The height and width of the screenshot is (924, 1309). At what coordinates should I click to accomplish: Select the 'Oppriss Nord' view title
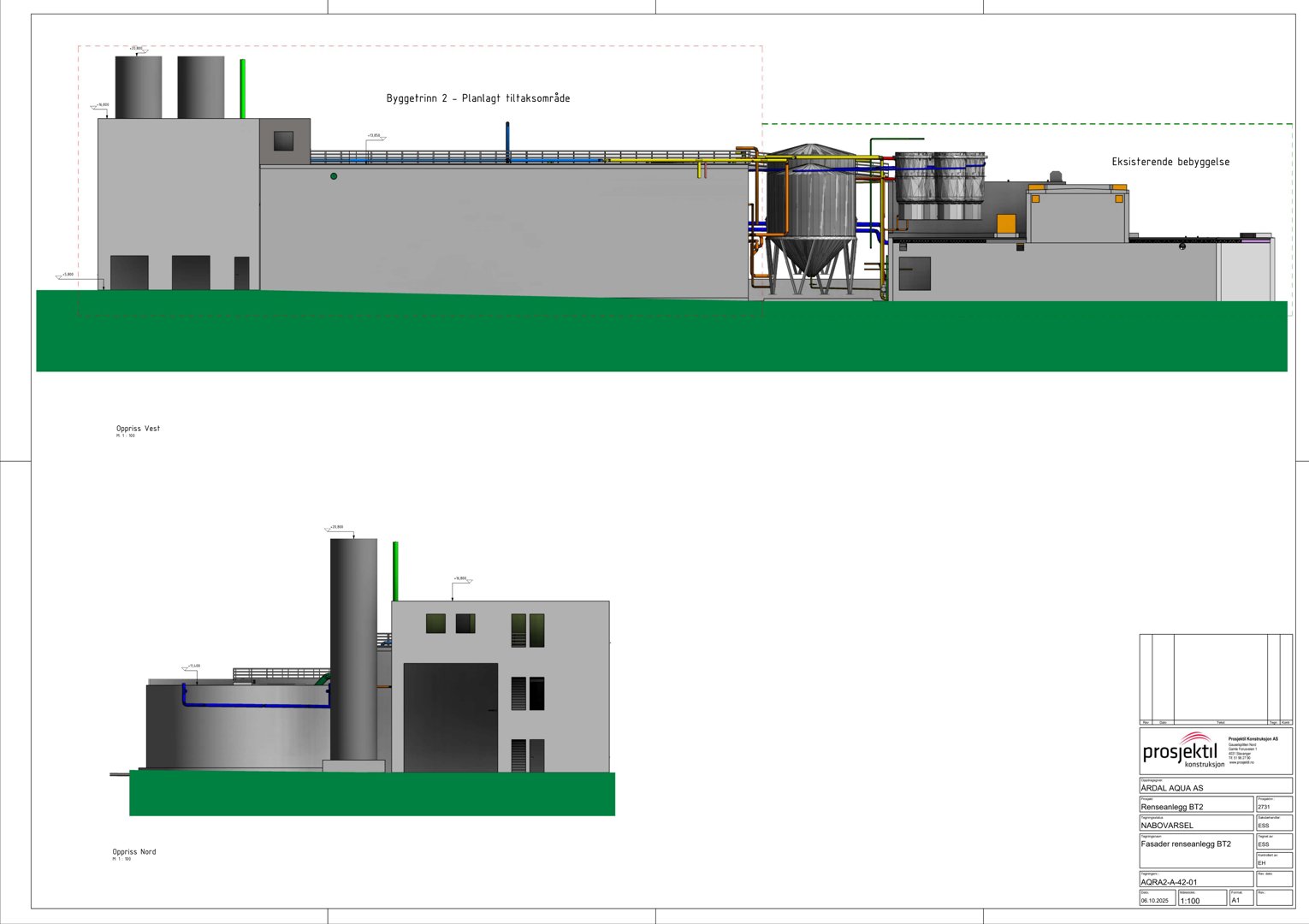134,852
